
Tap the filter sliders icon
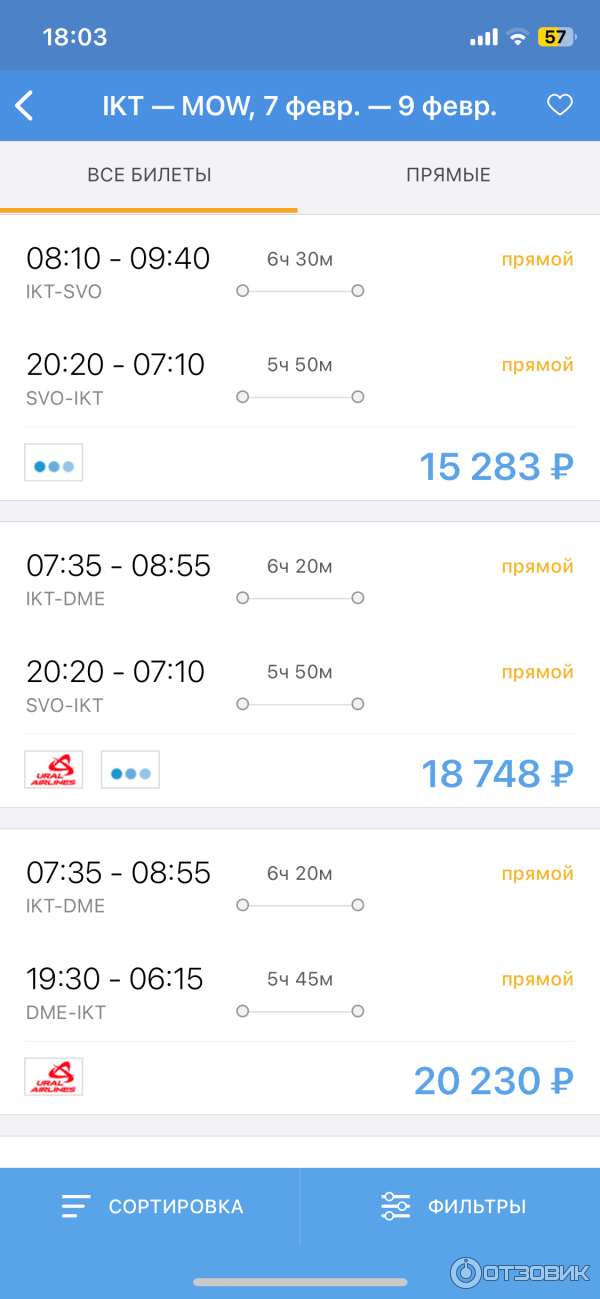pos(396,1206)
